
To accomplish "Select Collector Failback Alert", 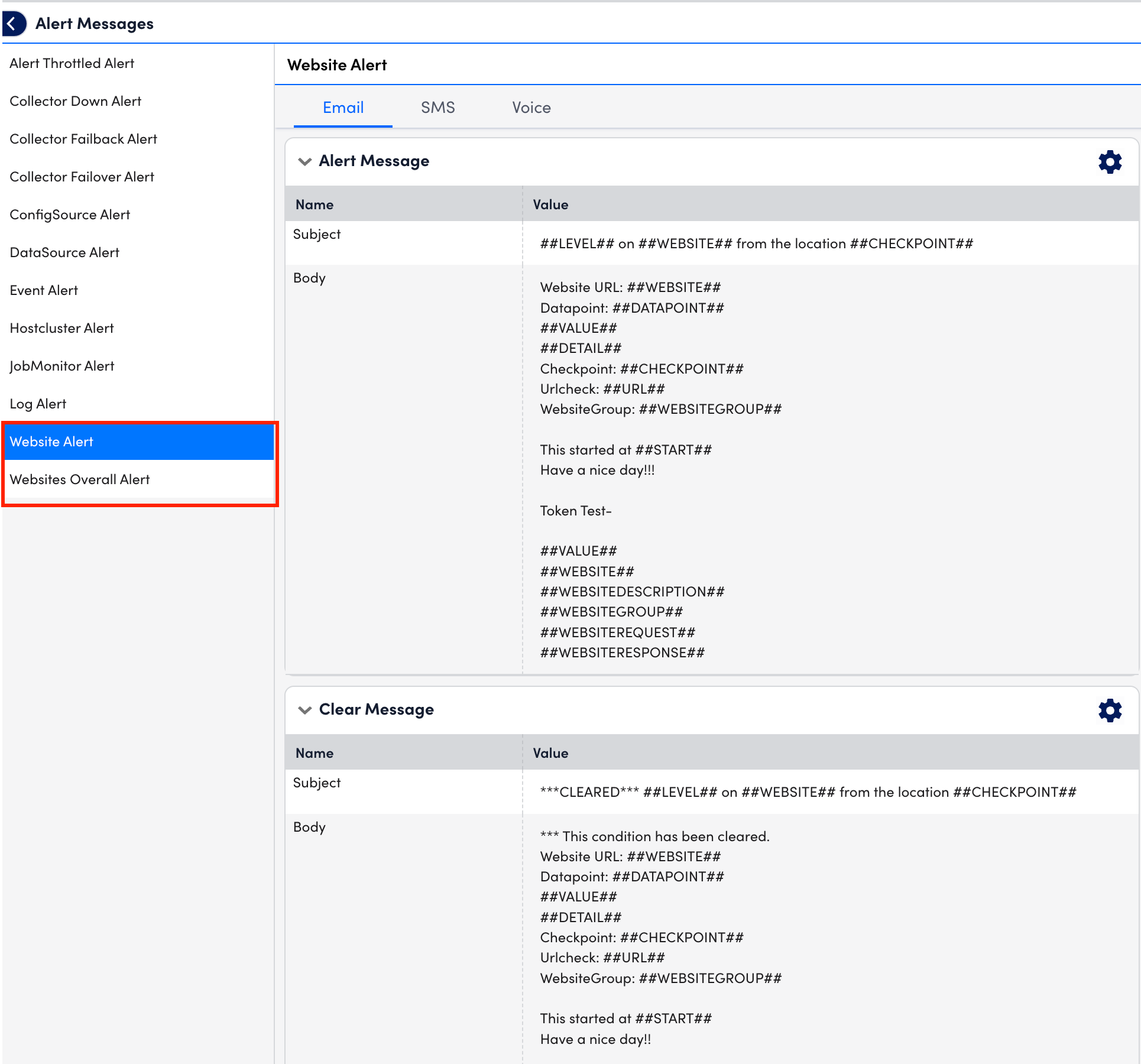I will [83, 139].
